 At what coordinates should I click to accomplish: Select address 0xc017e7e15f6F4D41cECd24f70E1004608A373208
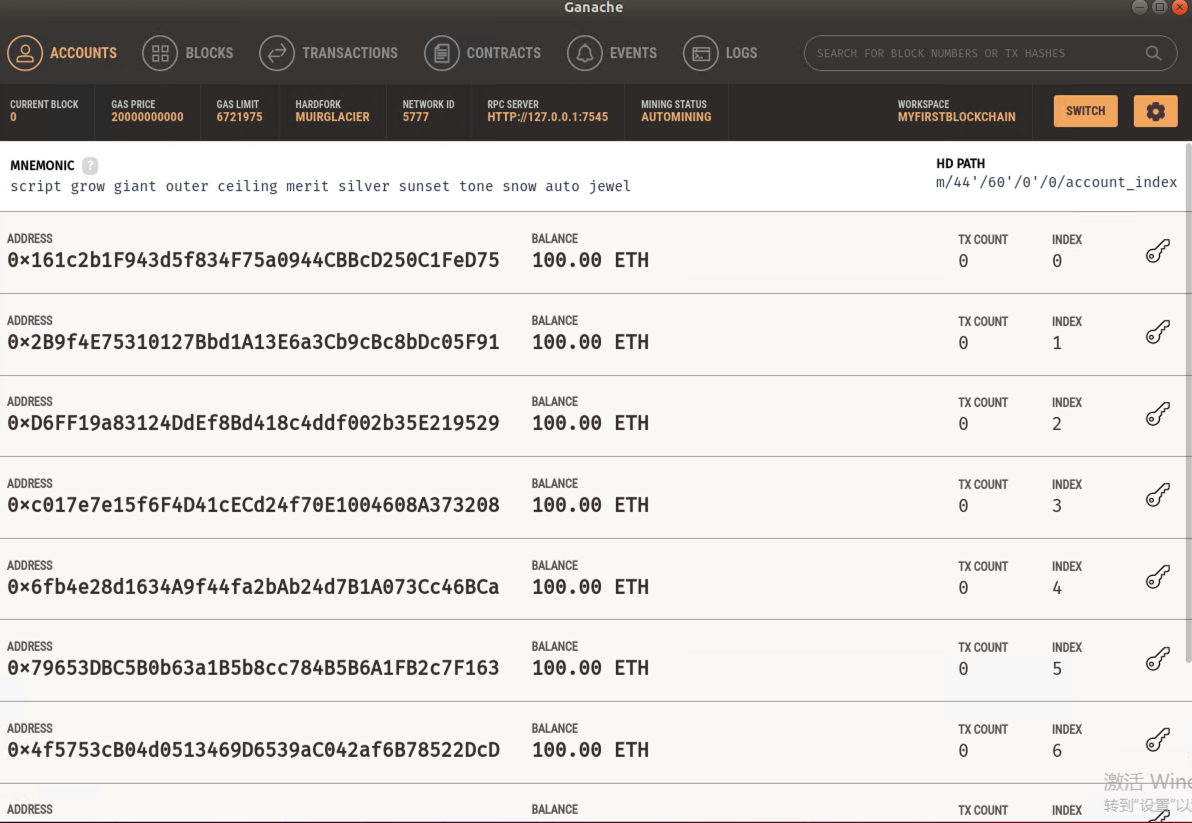[253, 505]
